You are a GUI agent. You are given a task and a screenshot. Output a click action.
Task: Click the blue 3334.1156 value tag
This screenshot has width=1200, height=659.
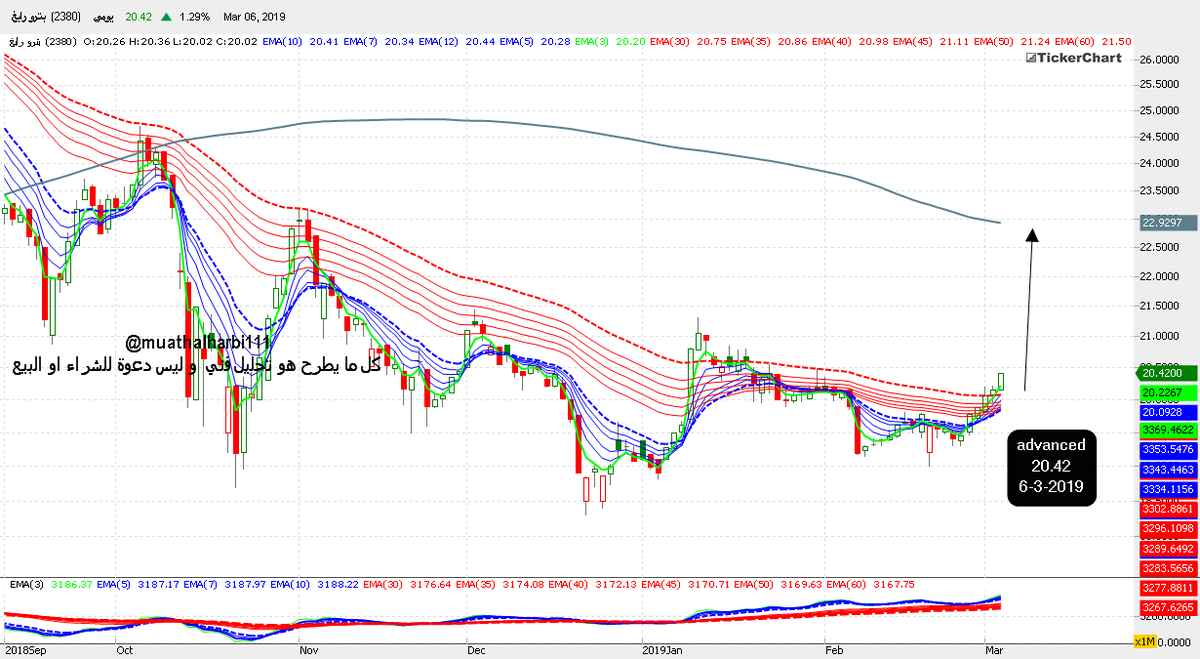pyautogui.click(x=1167, y=488)
